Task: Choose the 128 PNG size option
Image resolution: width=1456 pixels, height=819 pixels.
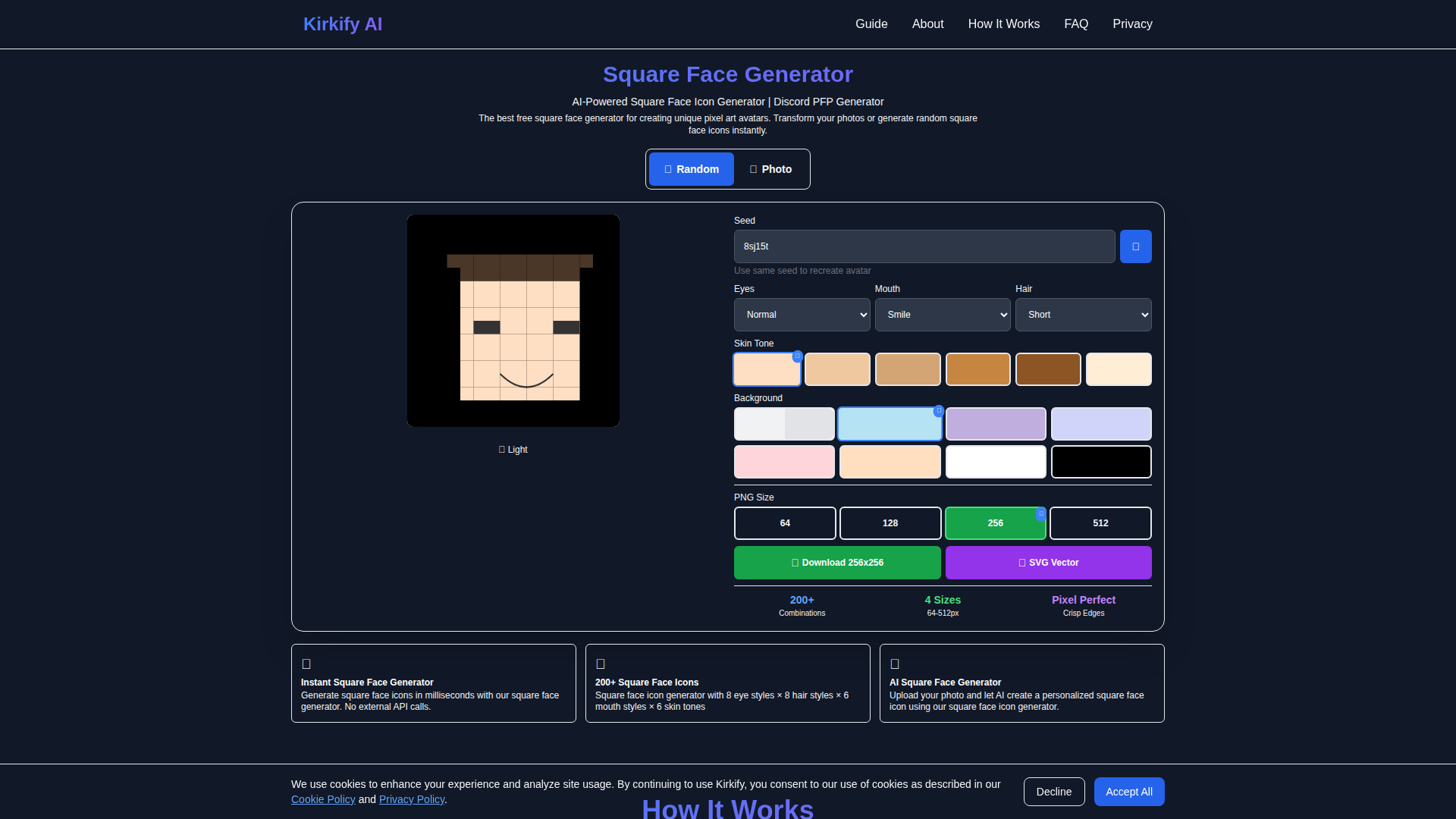Action: (890, 523)
